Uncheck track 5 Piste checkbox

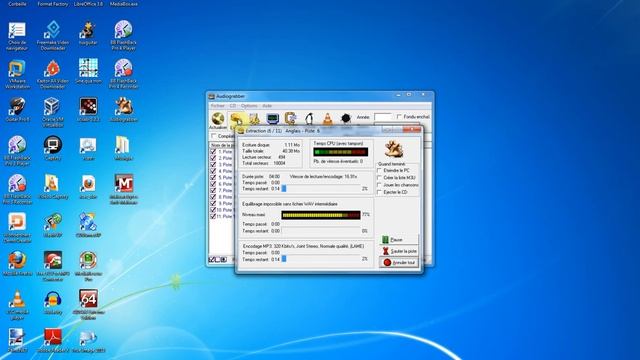[x=213, y=178]
